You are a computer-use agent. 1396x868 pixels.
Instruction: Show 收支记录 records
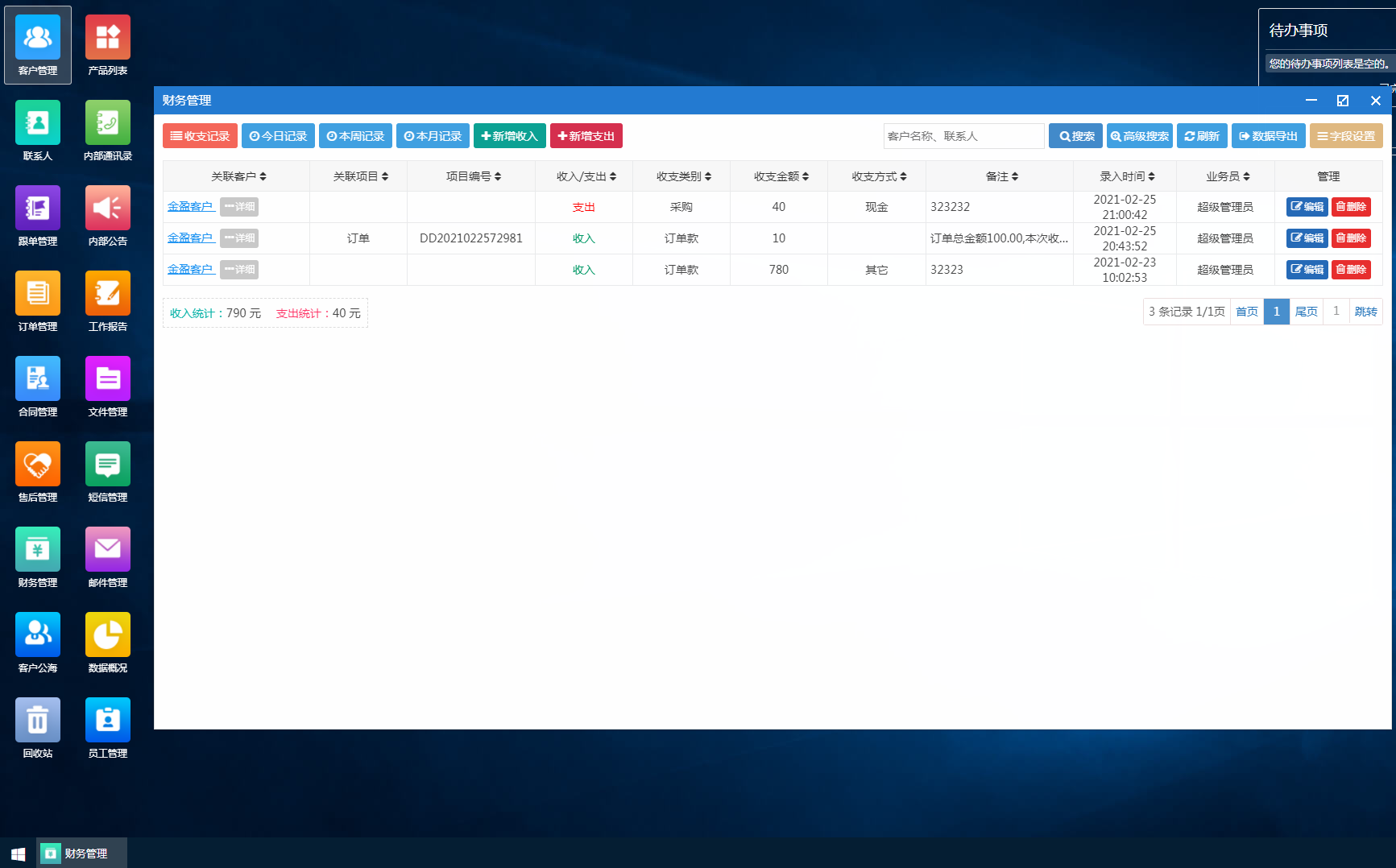(x=200, y=136)
